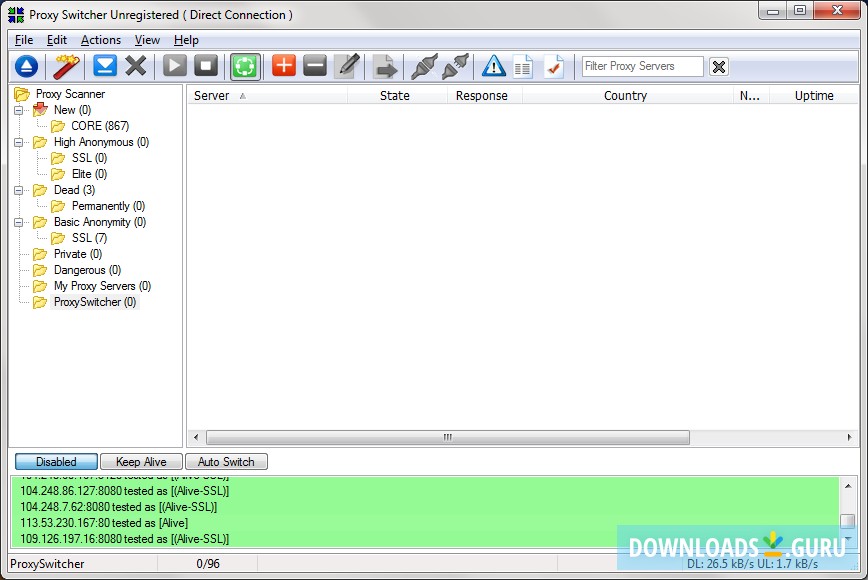Click the first plug connect icon

point(425,66)
